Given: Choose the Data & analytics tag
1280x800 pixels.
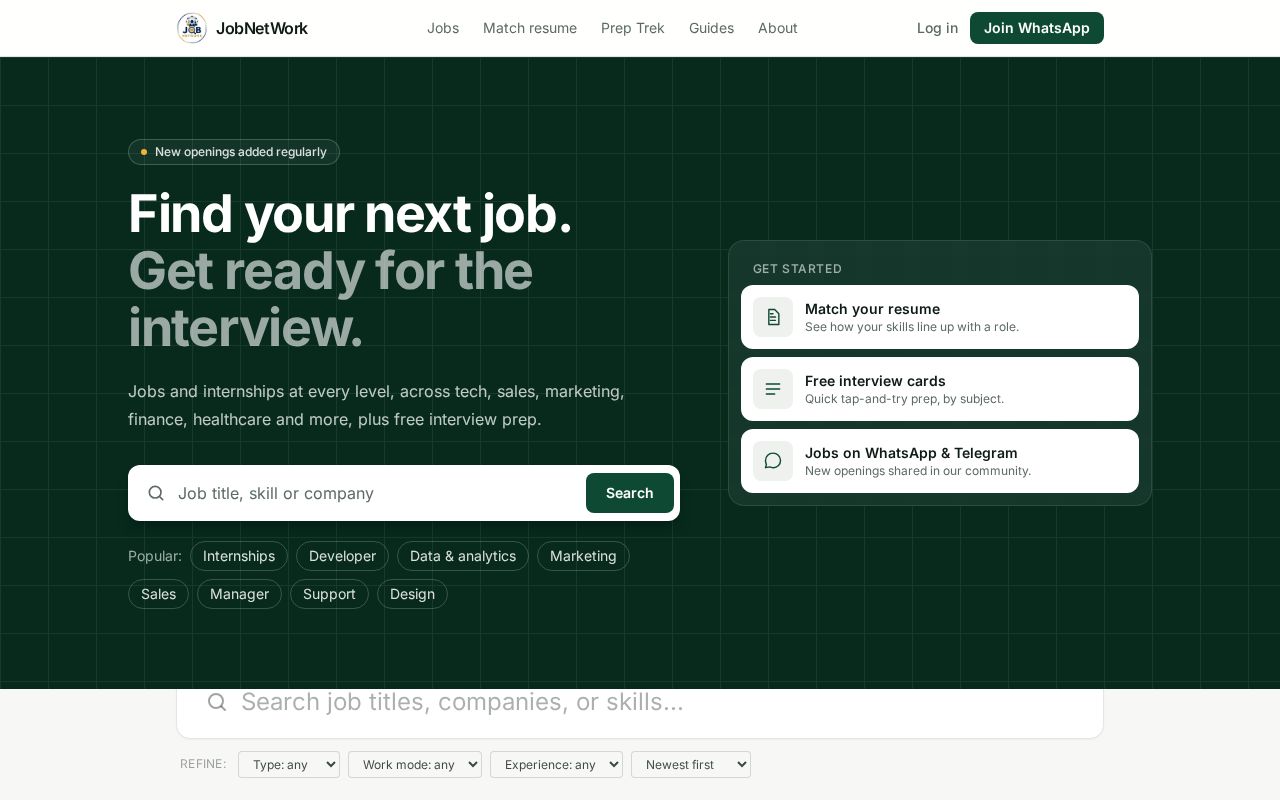Looking at the screenshot, I should pyautogui.click(x=463, y=556).
